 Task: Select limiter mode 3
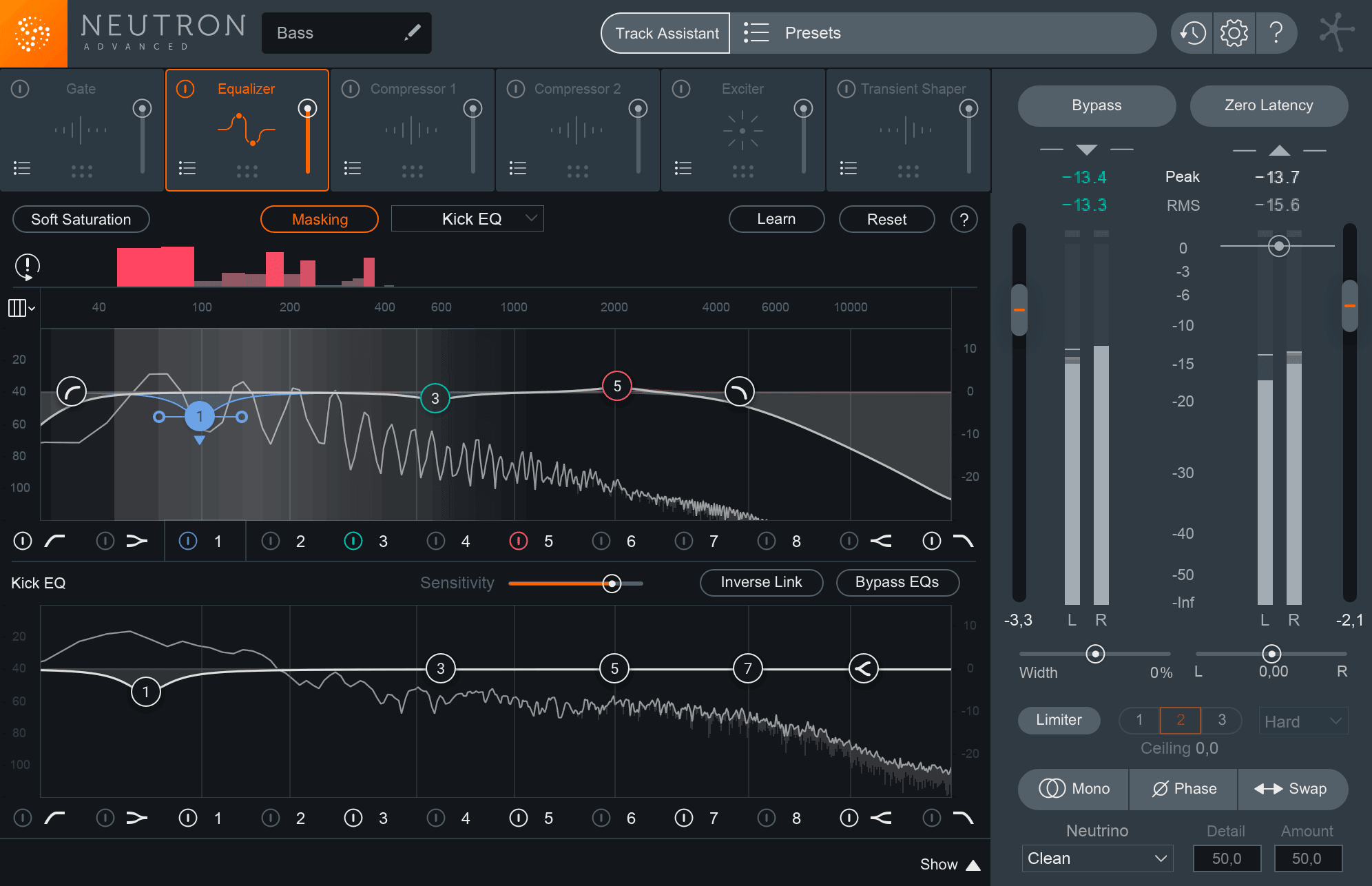[1222, 720]
